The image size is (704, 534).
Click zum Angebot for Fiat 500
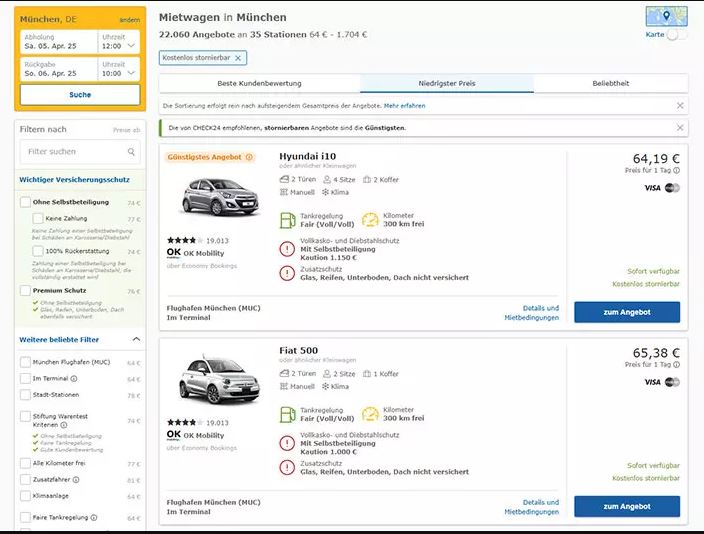[x=627, y=506]
